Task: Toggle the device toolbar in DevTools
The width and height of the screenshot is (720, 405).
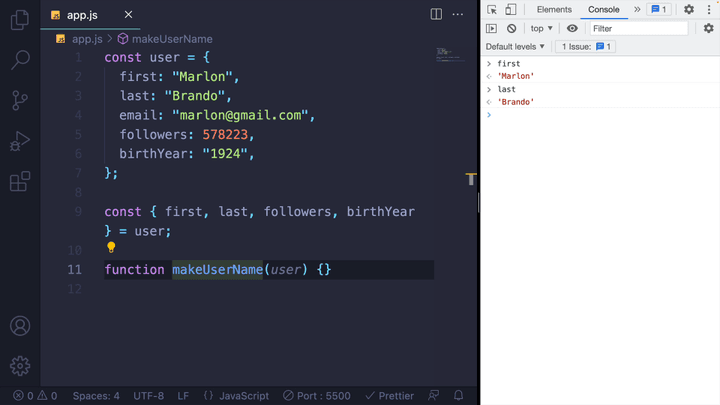Action: [510, 10]
